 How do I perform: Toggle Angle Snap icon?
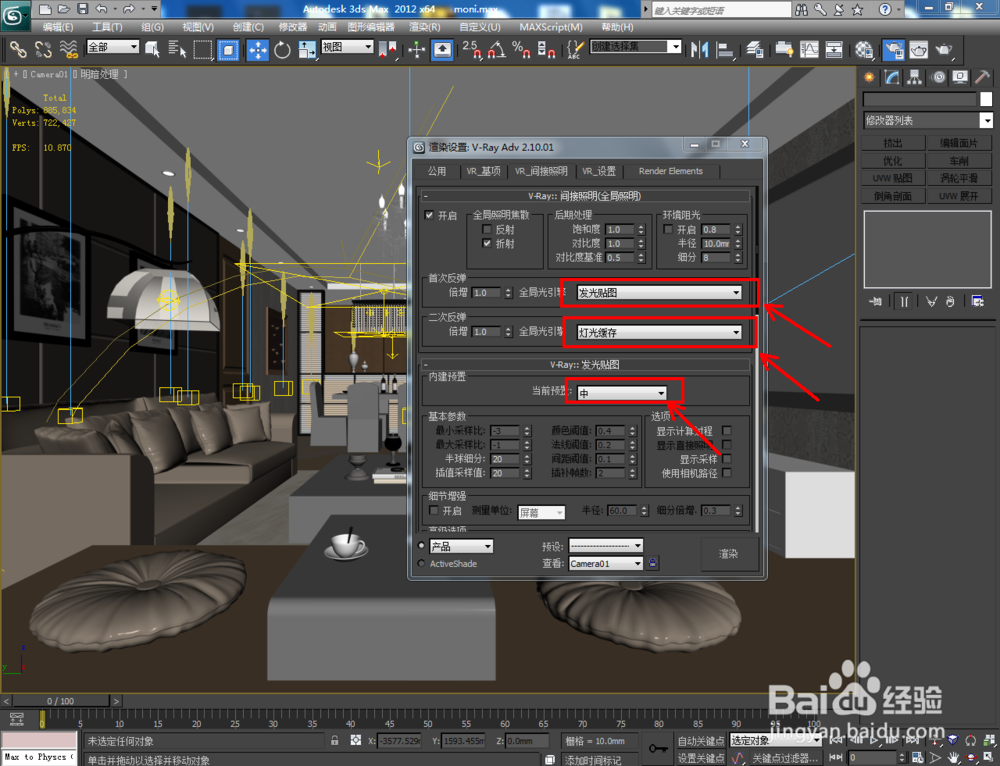(497, 50)
